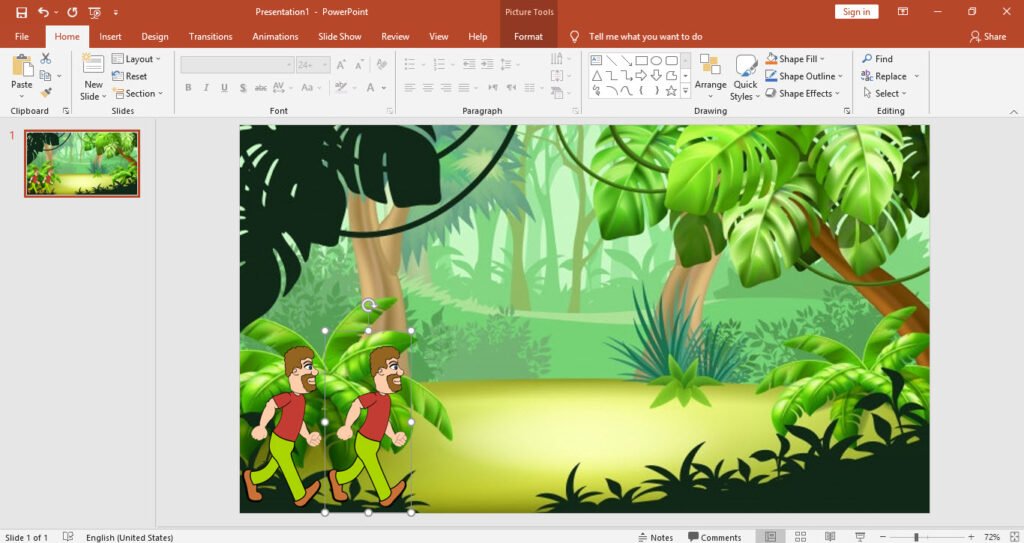
Task: Cut selection with the scissors icon
Action: pyautogui.click(x=45, y=59)
